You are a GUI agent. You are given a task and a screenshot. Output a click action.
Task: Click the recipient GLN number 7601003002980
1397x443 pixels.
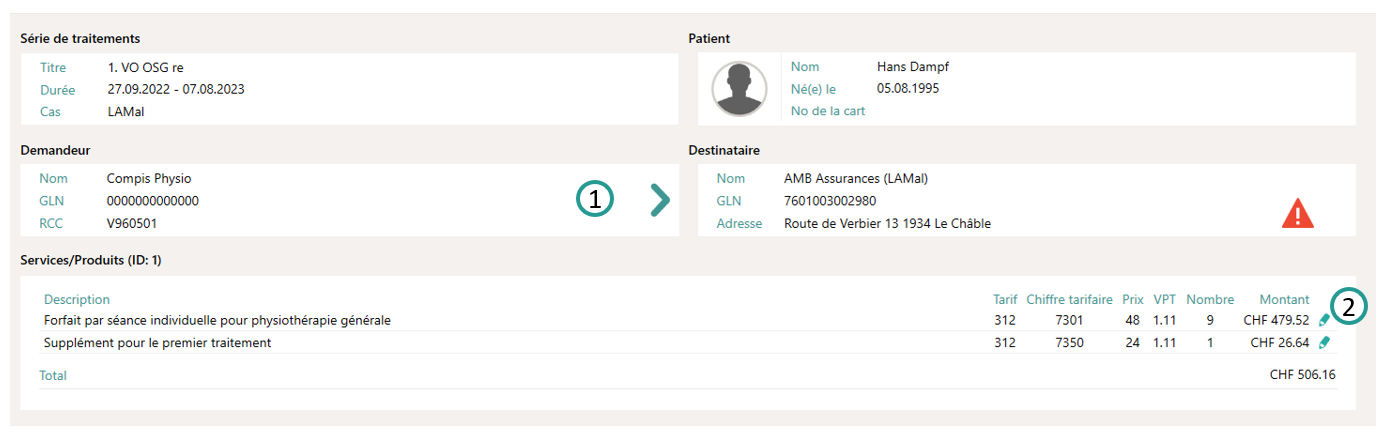(x=830, y=201)
